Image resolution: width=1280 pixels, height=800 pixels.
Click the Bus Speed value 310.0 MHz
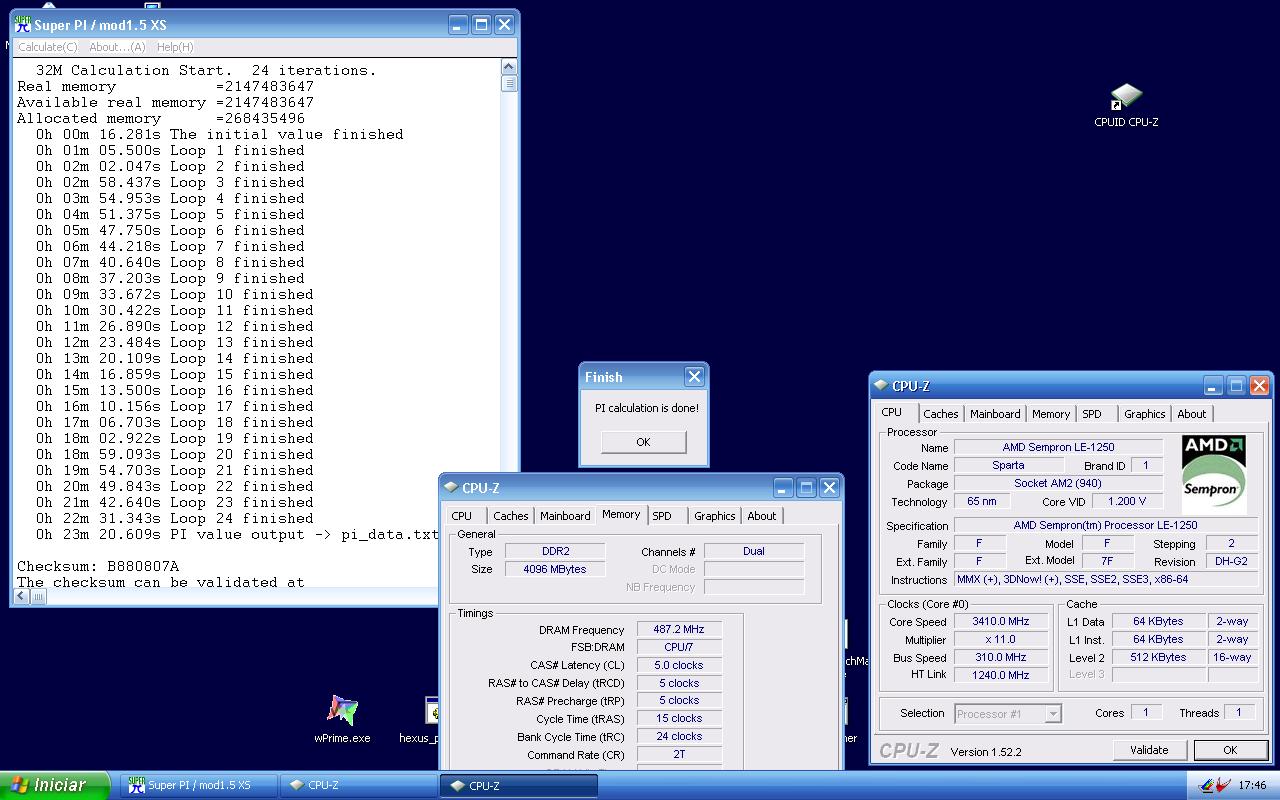[x=1000, y=658]
